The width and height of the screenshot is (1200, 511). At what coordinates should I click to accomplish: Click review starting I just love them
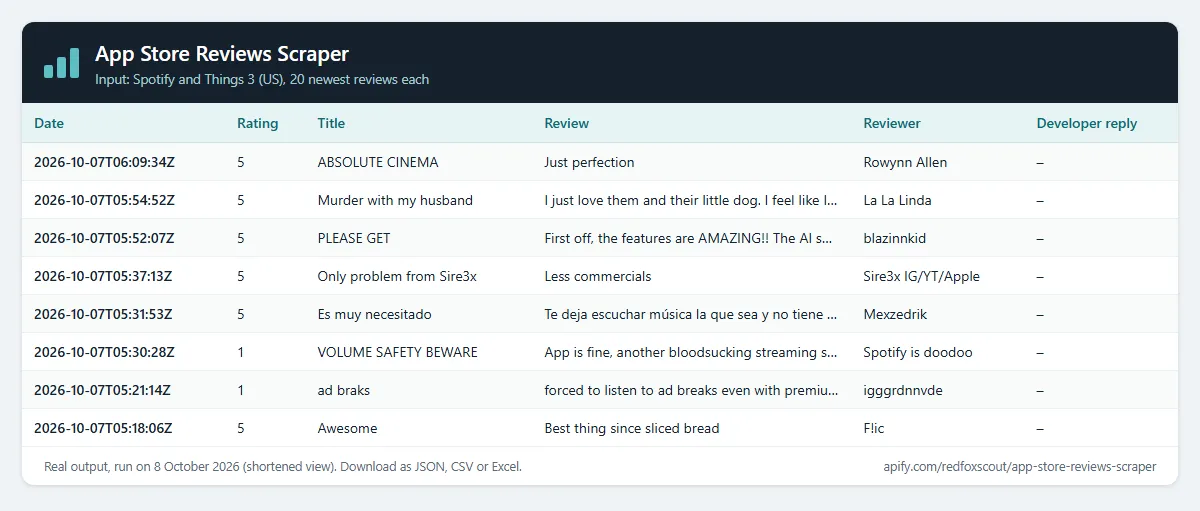[692, 200]
